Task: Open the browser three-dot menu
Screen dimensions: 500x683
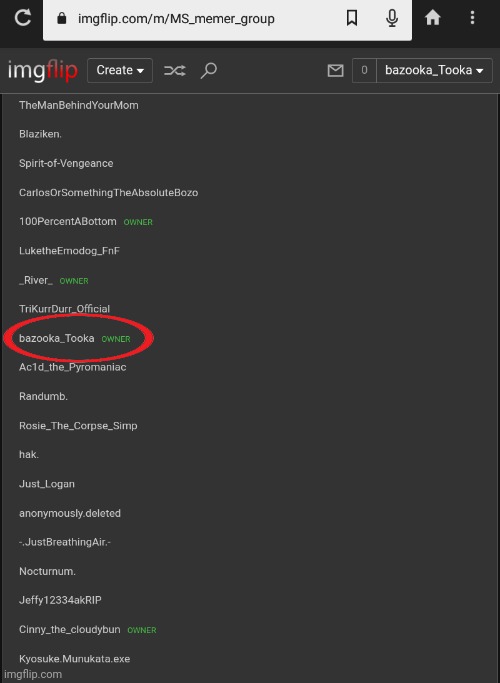Action: coord(472,18)
